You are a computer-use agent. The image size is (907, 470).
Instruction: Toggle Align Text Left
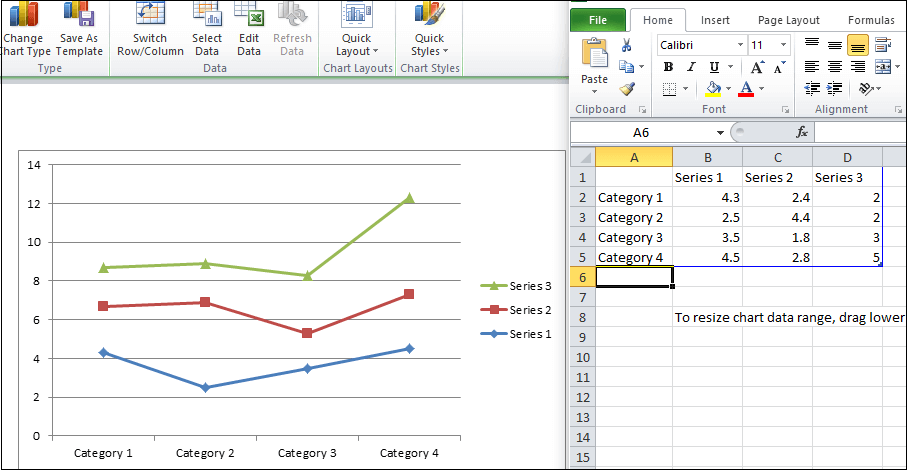(x=812, y=66)
